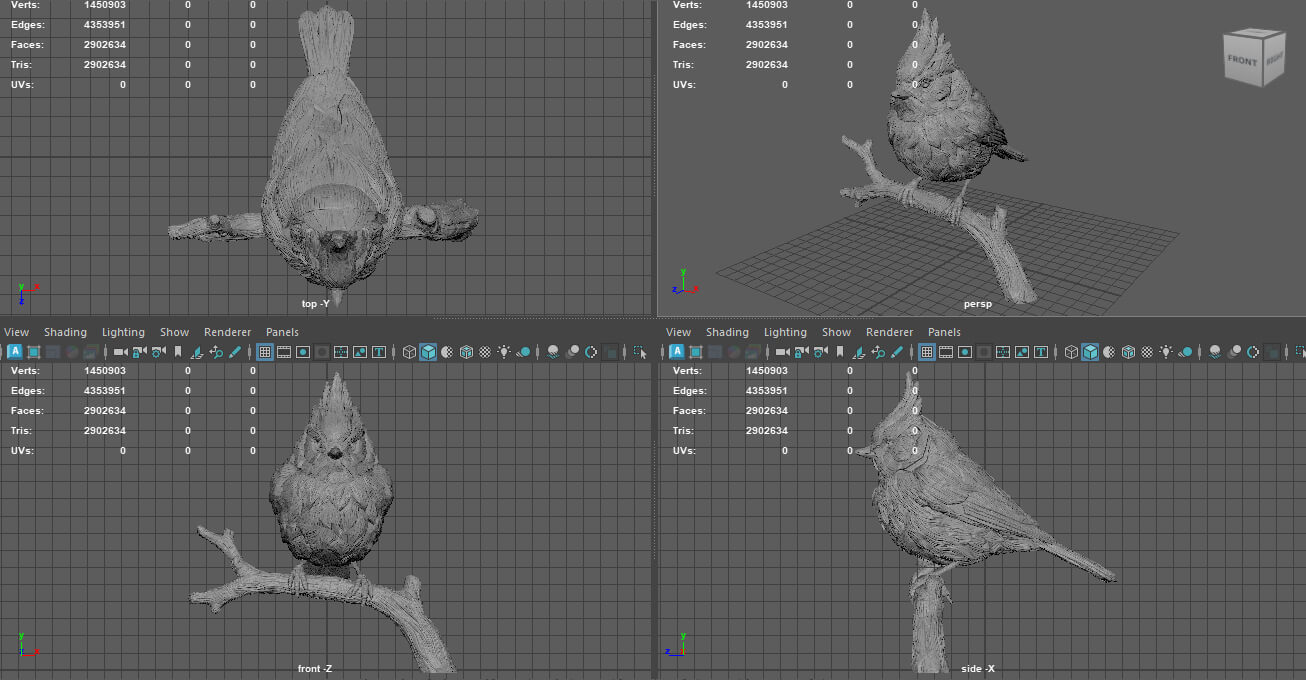
Task: Open View menu in side view panel
Action: pyautogui.click(x=678, y=332)
